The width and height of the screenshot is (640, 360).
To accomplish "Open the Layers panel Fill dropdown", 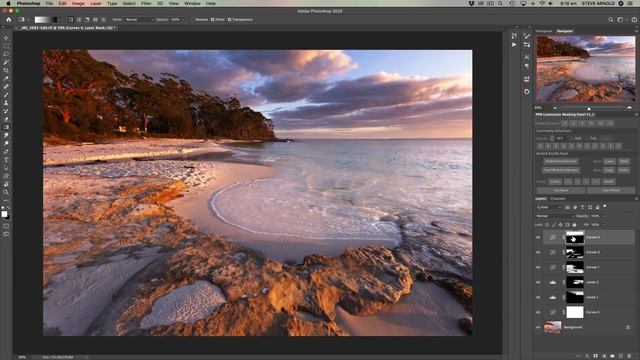I will coord(603,224).
